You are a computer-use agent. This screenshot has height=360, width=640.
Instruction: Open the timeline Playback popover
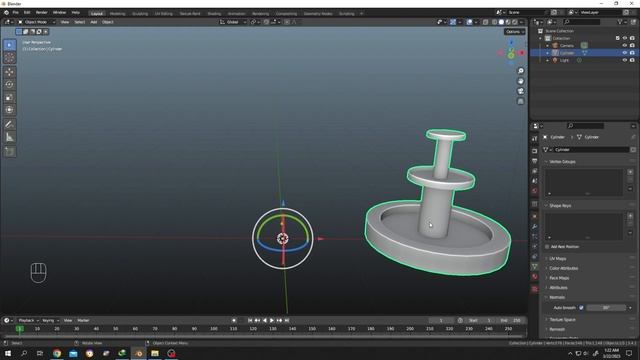click(x=28, y=320)
